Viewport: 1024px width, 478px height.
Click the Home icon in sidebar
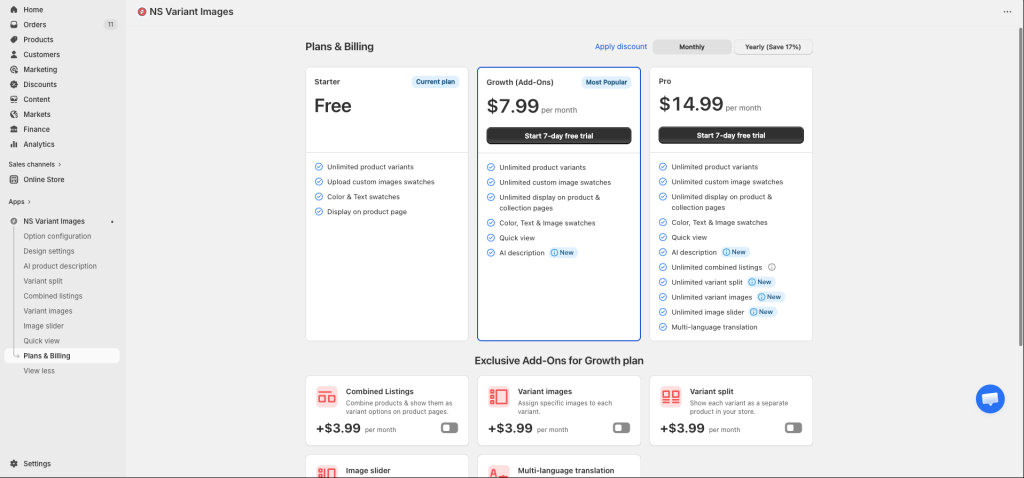[x=14, y=9]
